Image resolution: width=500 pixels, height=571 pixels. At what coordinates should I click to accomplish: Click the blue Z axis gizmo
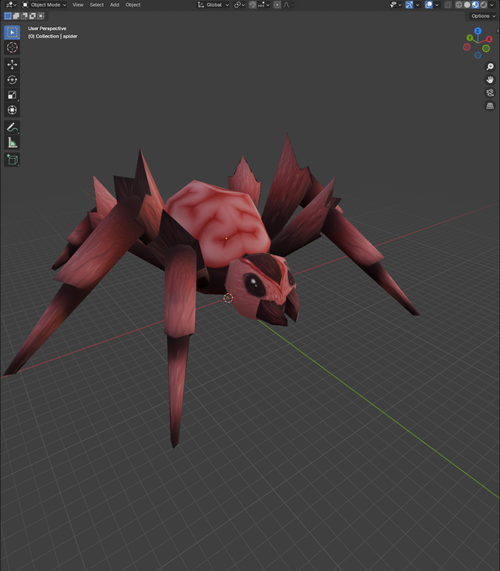[x=478, y=31]
